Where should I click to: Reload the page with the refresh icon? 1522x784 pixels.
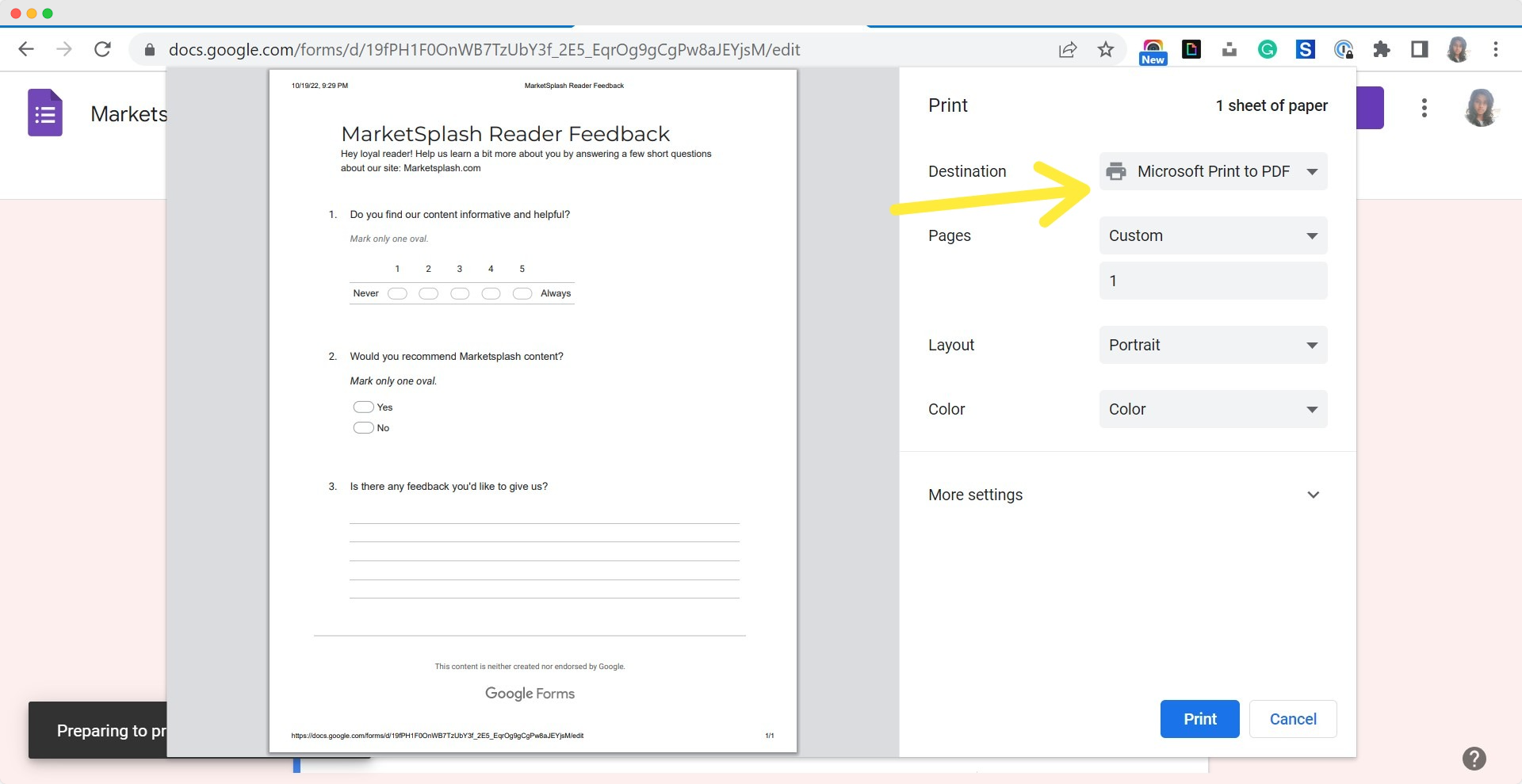coord(102,49)
